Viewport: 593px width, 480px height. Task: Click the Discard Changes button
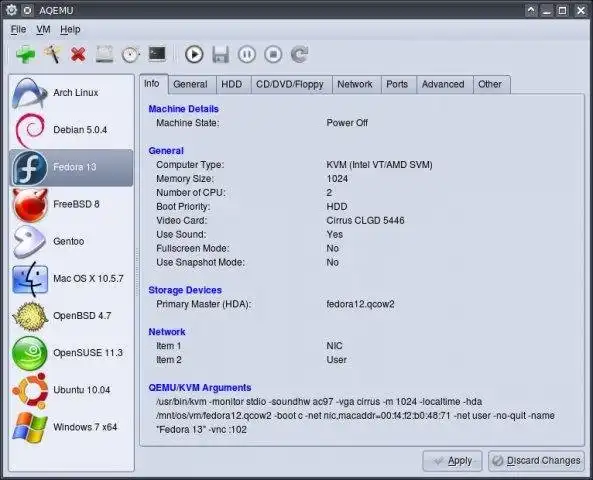pyautogui.click(x=536, y=461)
